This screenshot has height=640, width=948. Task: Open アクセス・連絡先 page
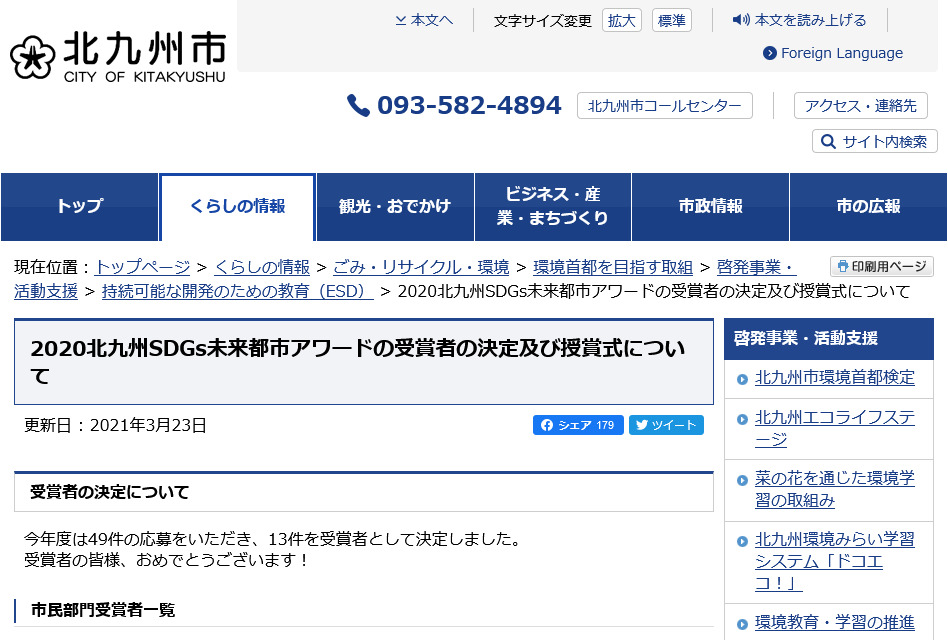tap(860, 105)
